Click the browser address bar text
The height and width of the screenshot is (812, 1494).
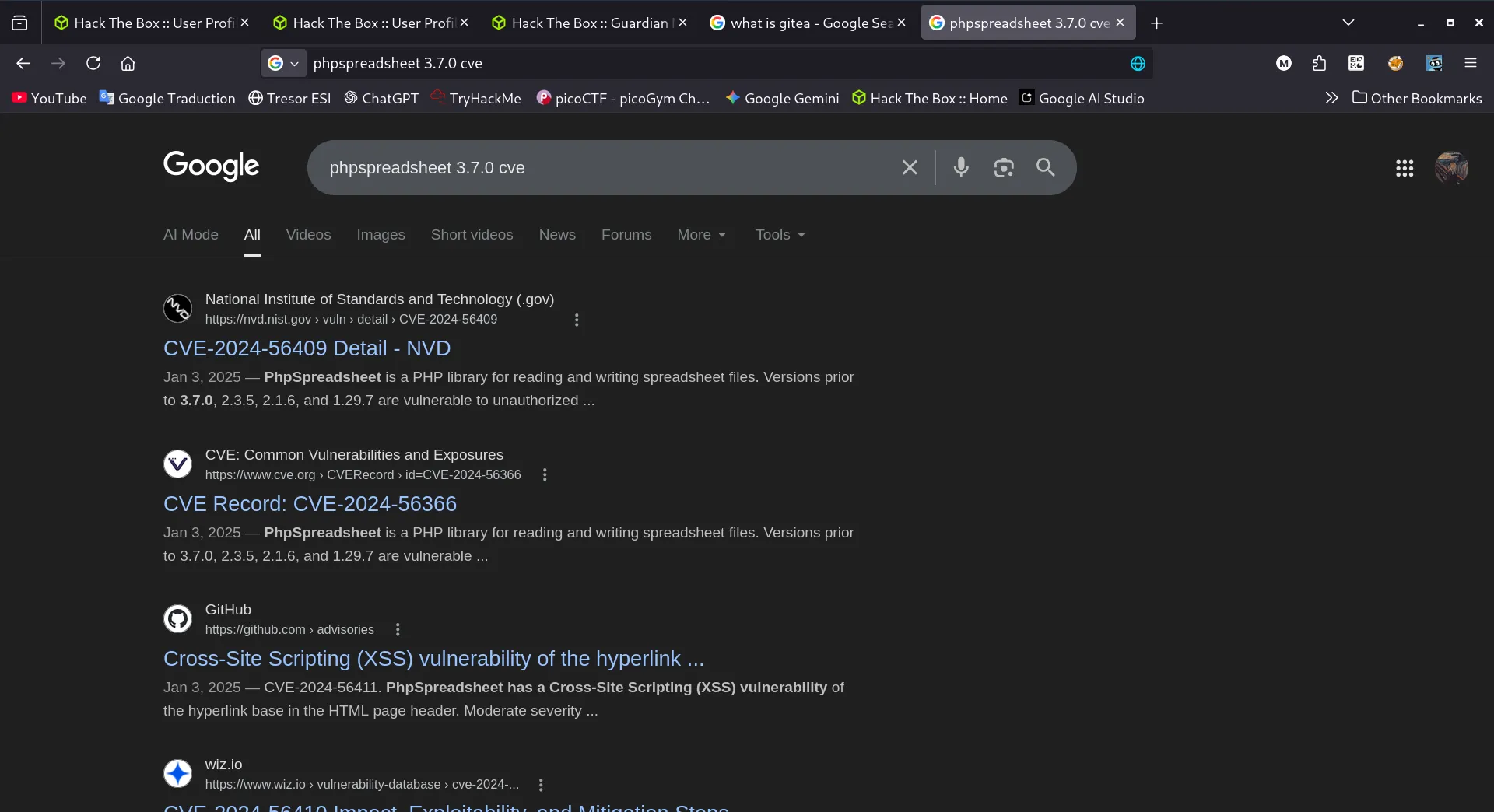pos(398,64)
